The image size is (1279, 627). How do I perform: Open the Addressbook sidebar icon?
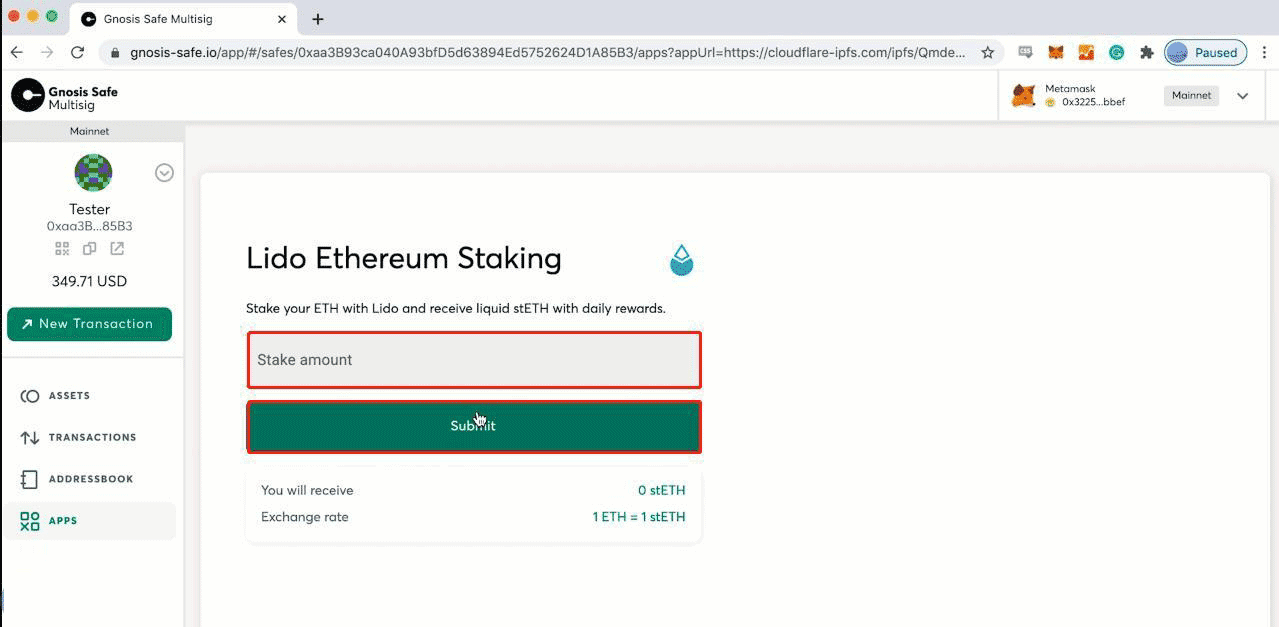[x=29, y=479]
